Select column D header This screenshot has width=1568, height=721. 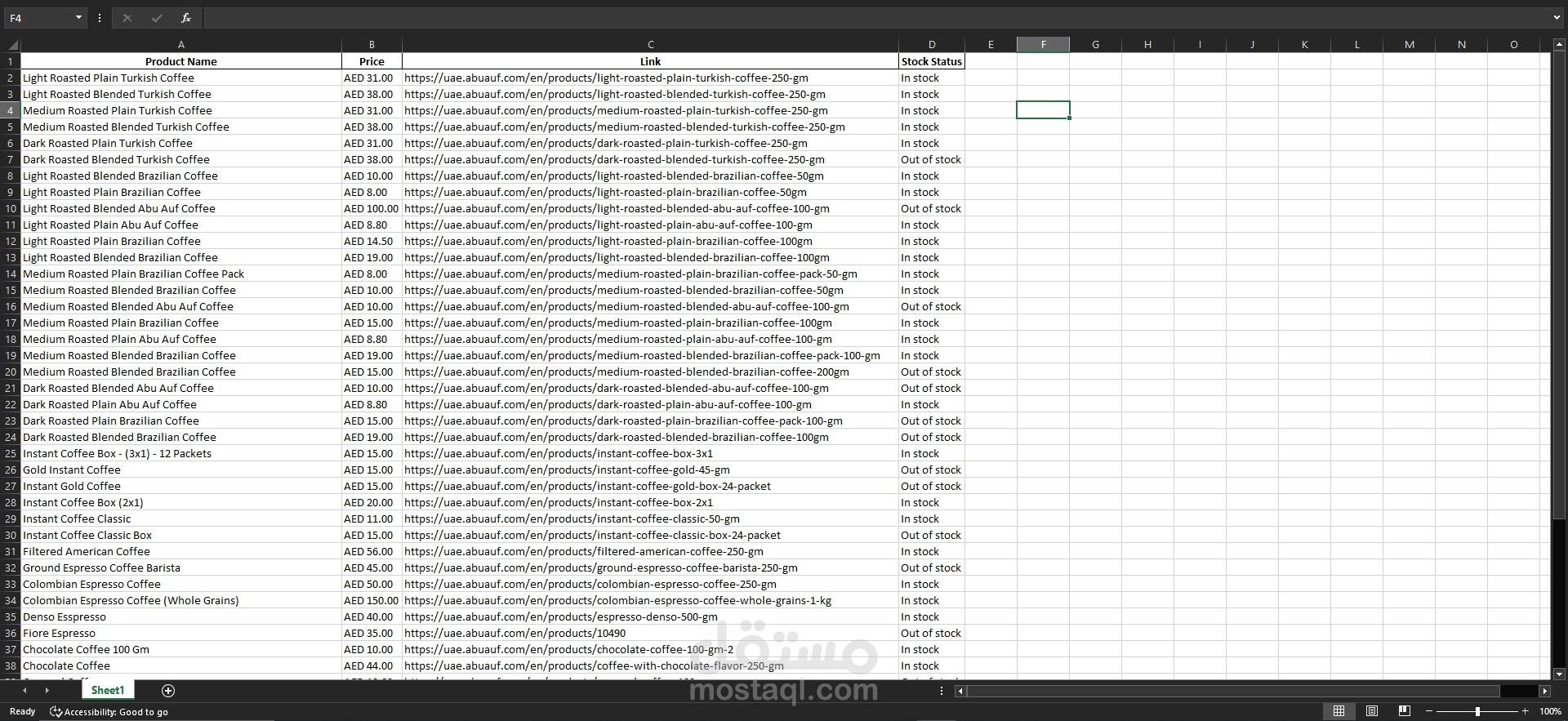click(x=932, y=45)
